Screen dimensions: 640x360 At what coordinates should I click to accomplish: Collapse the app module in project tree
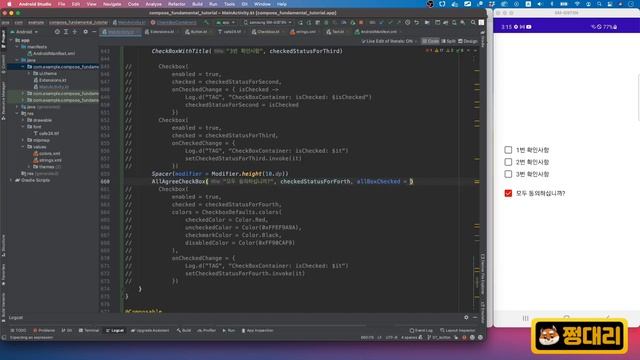click(x=11, y=40)
